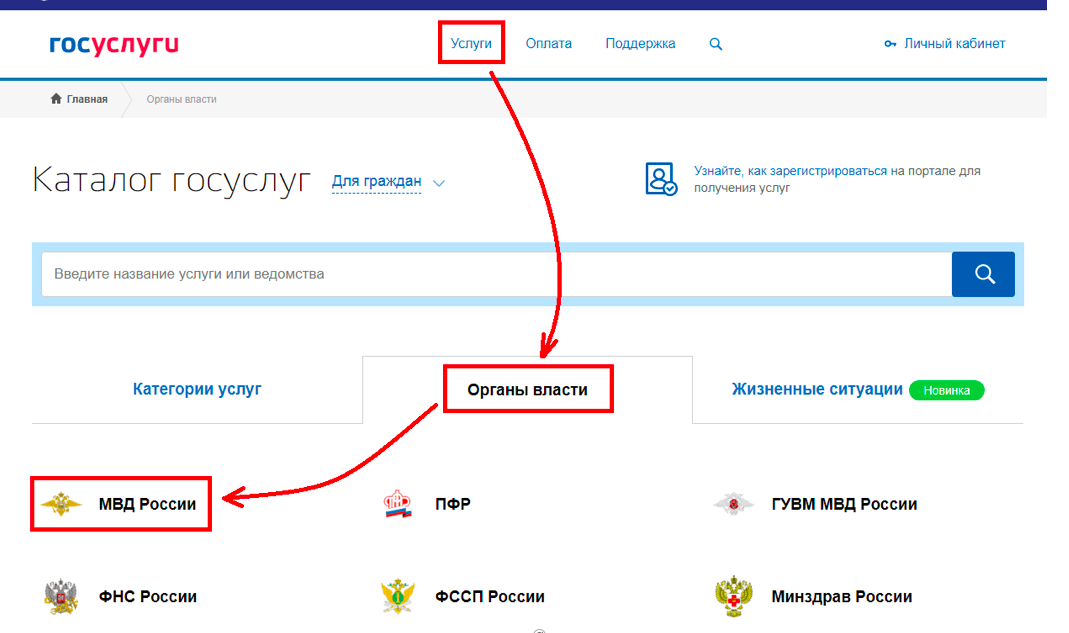
Task: Open the Для граждан dropdown
Action: 376,181
